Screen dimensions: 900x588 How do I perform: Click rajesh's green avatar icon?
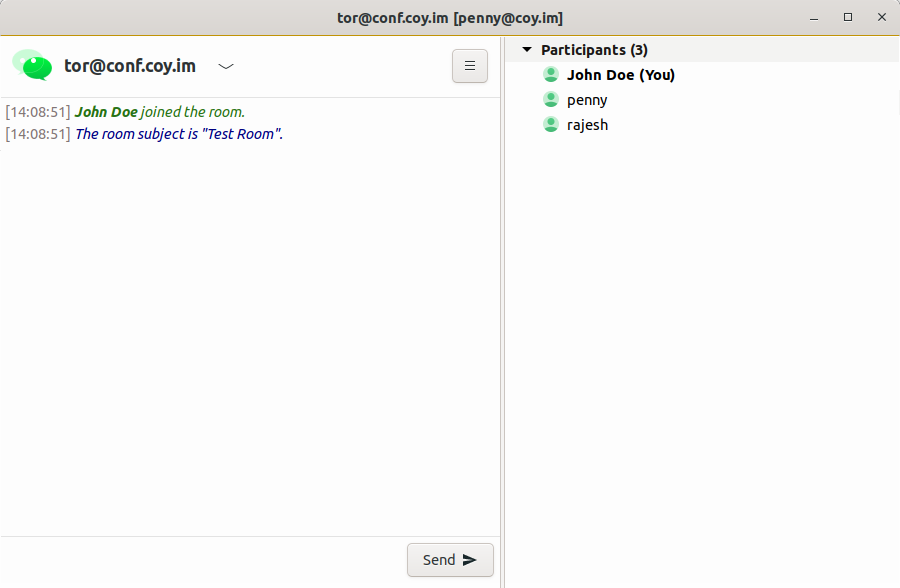pyautogui.click(x=550, y=125)
